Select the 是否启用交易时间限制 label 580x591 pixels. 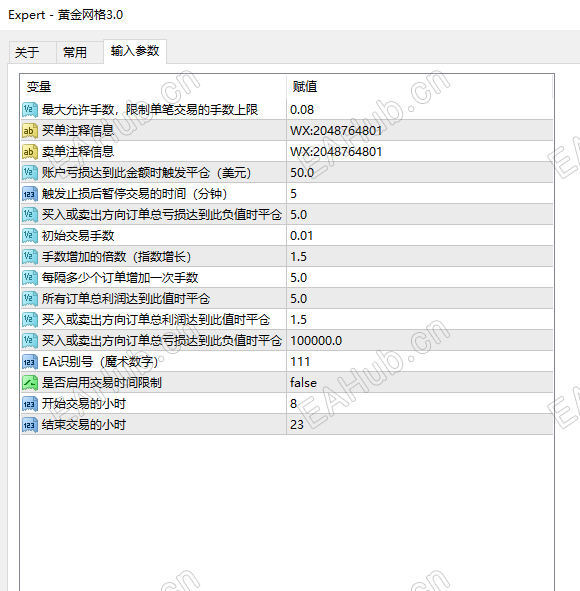pyautogui.click(x=101, y=383)
